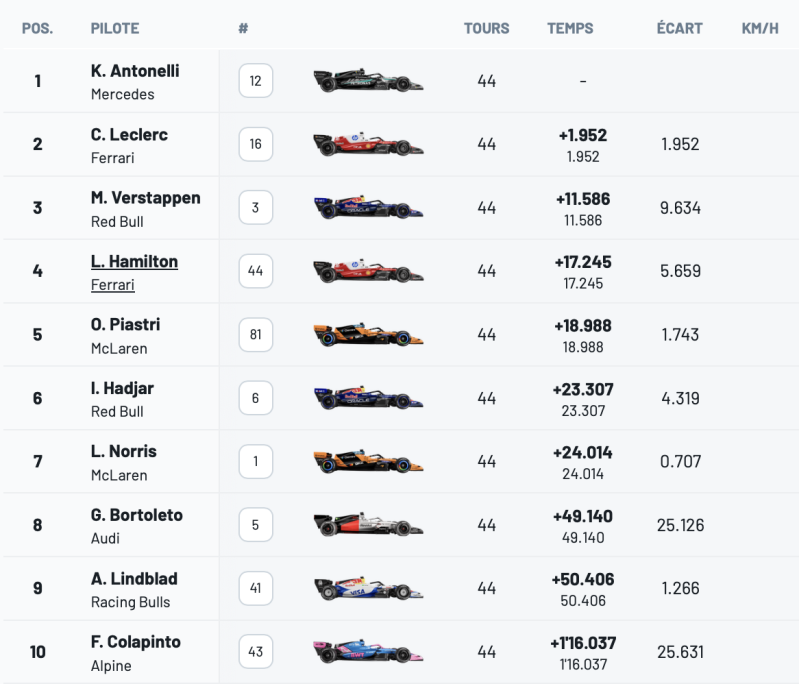The width and height of the screenshot is (799, 684).
Task: Click Bortoleto's Audi car image
Action: 368,524
